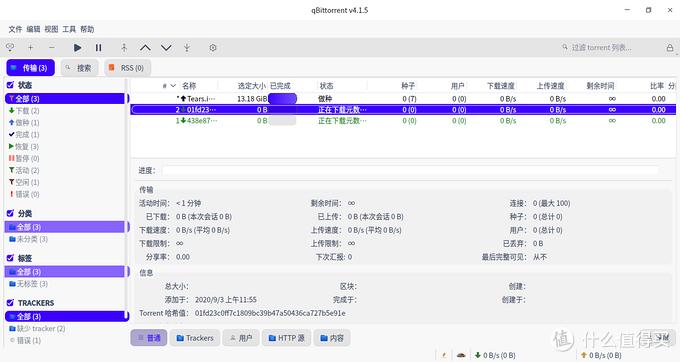The width and height of the screenshot is (680, 362).
Task: Sort by the 剩余时间 column header
Action: (600, 86)
